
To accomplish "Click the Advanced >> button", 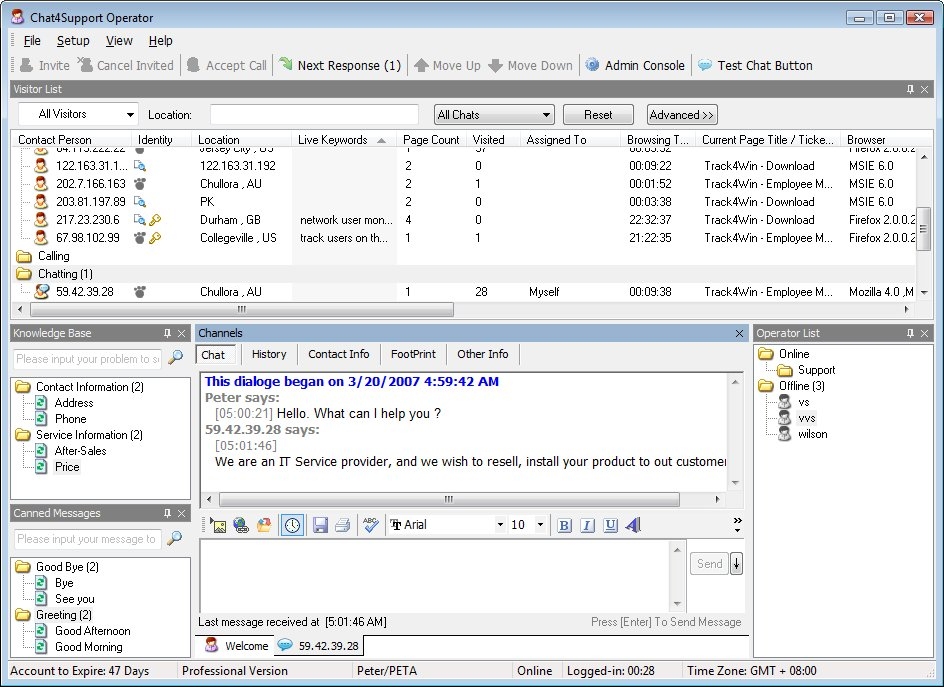I will [682, 115].
